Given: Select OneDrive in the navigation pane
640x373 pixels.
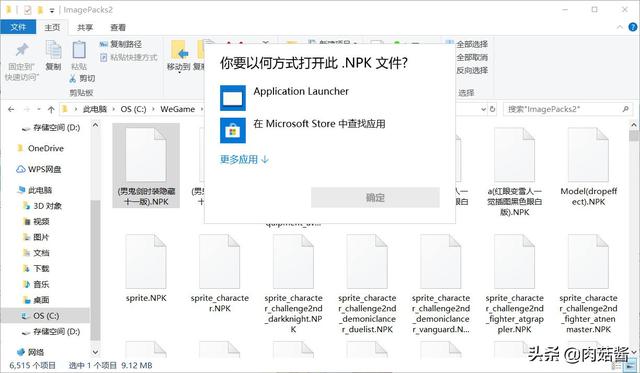Looking at the screenshot, I should 46,149.
